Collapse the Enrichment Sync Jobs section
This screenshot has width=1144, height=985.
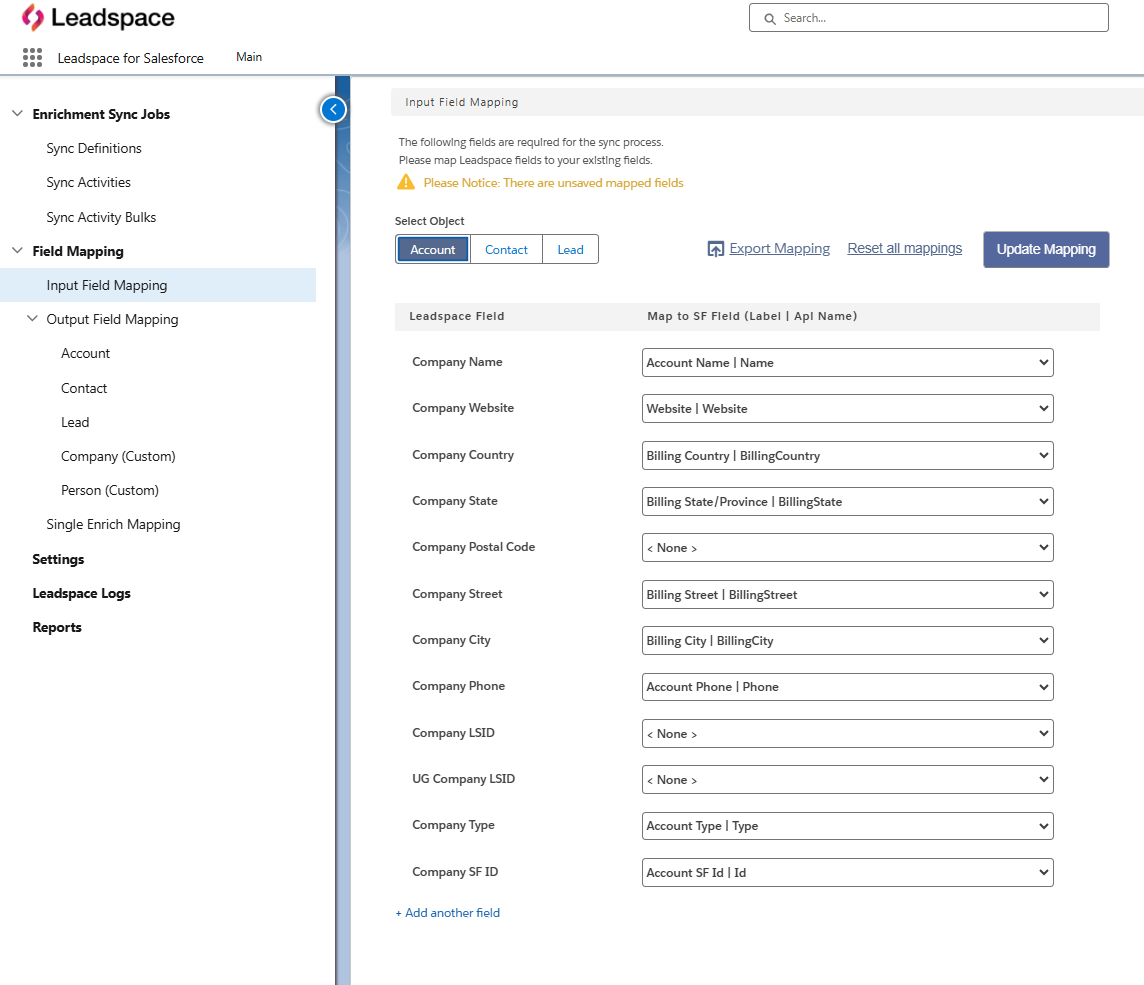(x=18, y=114)
